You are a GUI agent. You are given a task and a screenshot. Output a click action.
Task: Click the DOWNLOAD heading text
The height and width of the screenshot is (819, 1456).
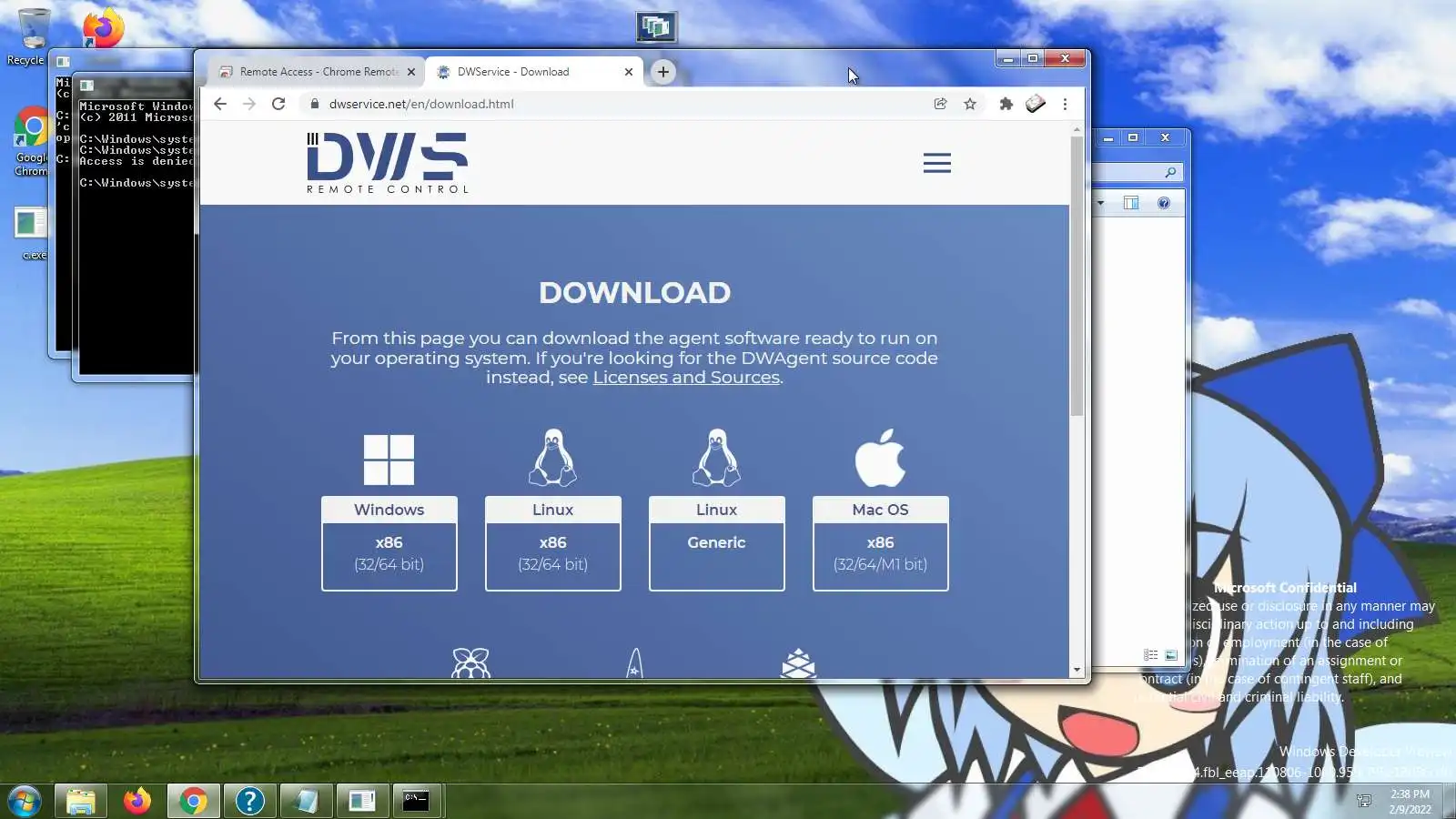point(634,293)
